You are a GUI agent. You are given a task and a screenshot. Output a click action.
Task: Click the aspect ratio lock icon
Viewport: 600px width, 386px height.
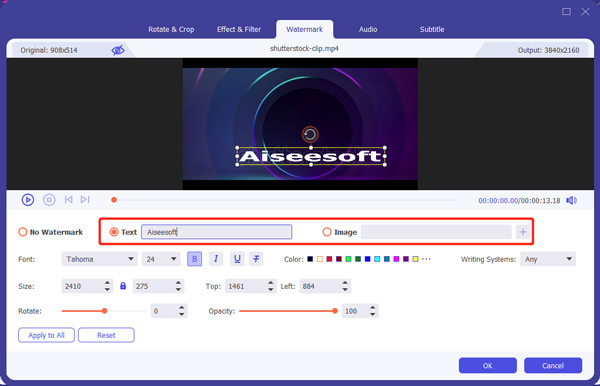click(123, 286)
